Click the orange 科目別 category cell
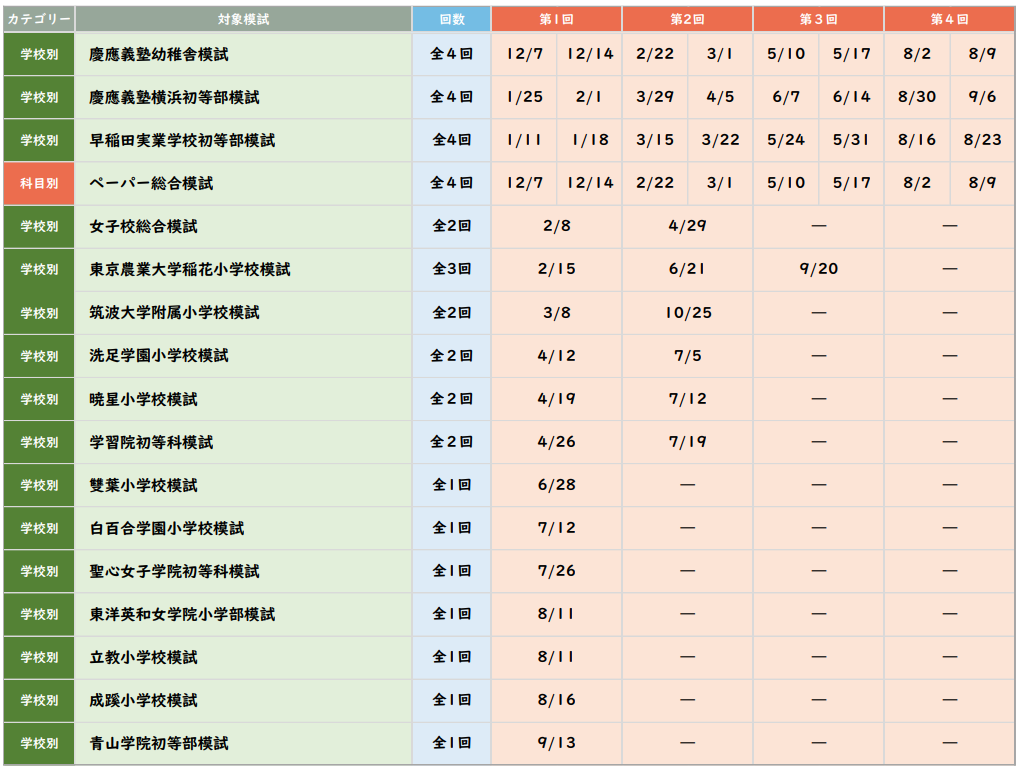This screenshot has height=769, width=1020. [x=39, y=183]
